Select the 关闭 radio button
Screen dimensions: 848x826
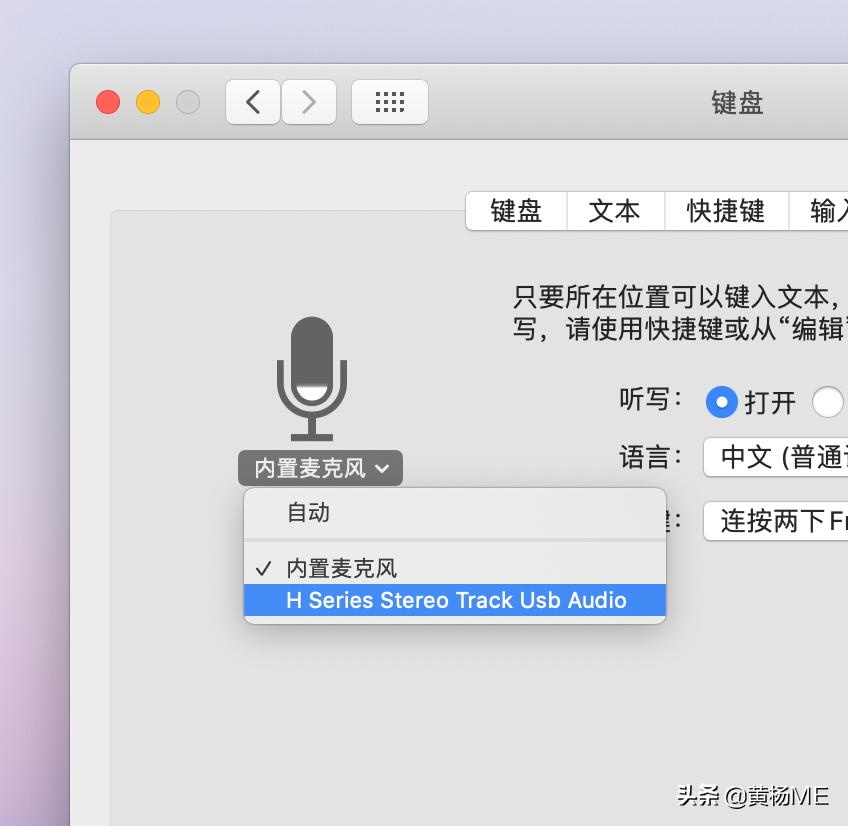(828, 402)
